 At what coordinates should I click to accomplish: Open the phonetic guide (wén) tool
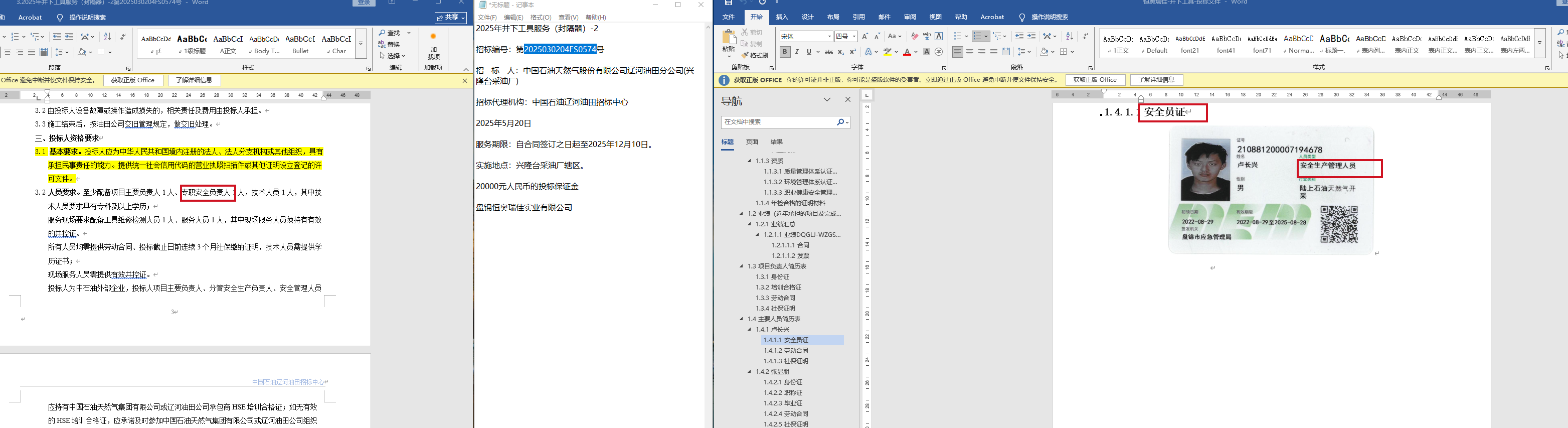coord(927,37)
